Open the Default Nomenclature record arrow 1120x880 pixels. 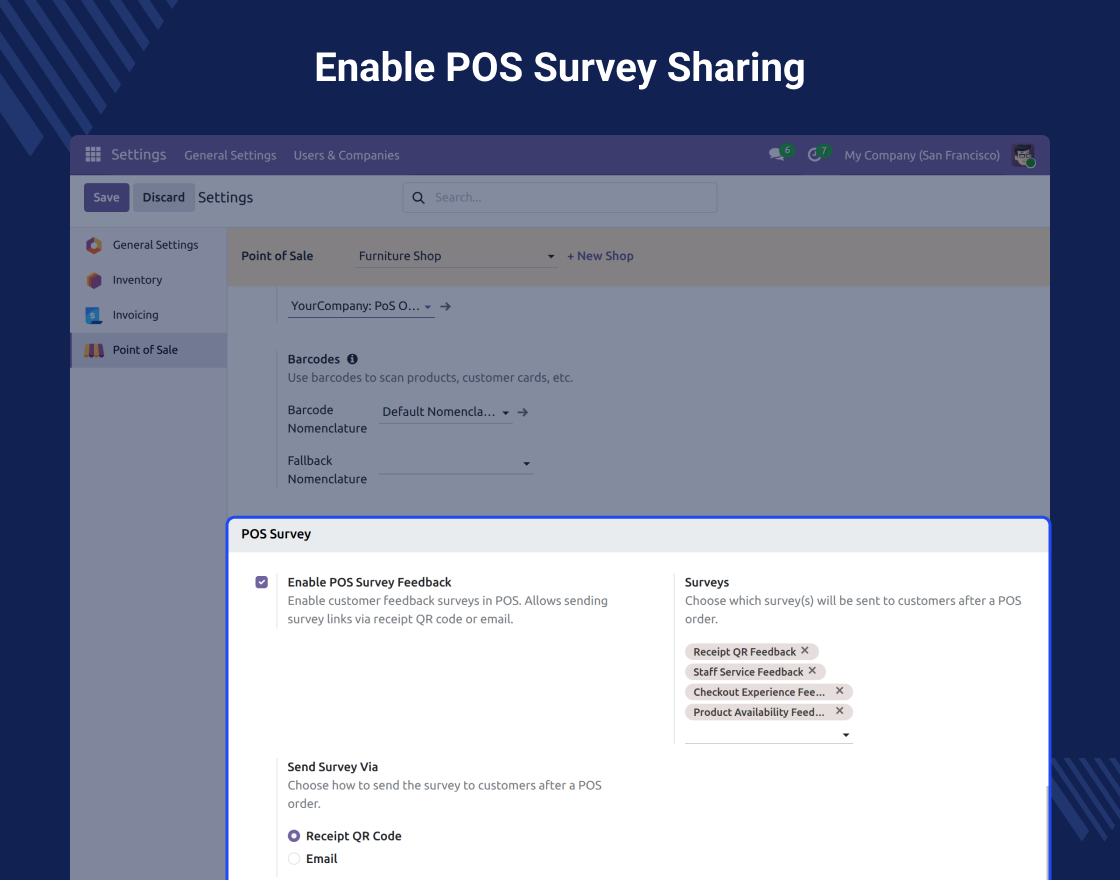coord(523,412)
